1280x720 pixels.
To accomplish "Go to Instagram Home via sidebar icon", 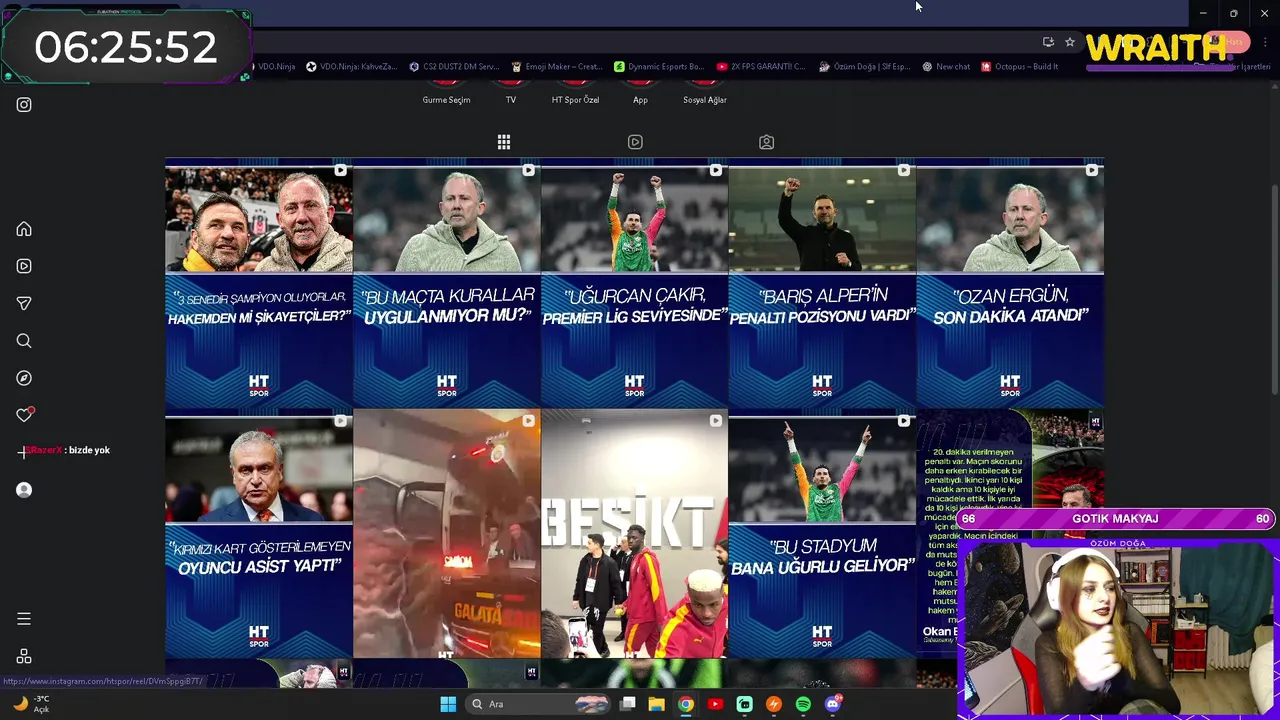I will 24,229.
